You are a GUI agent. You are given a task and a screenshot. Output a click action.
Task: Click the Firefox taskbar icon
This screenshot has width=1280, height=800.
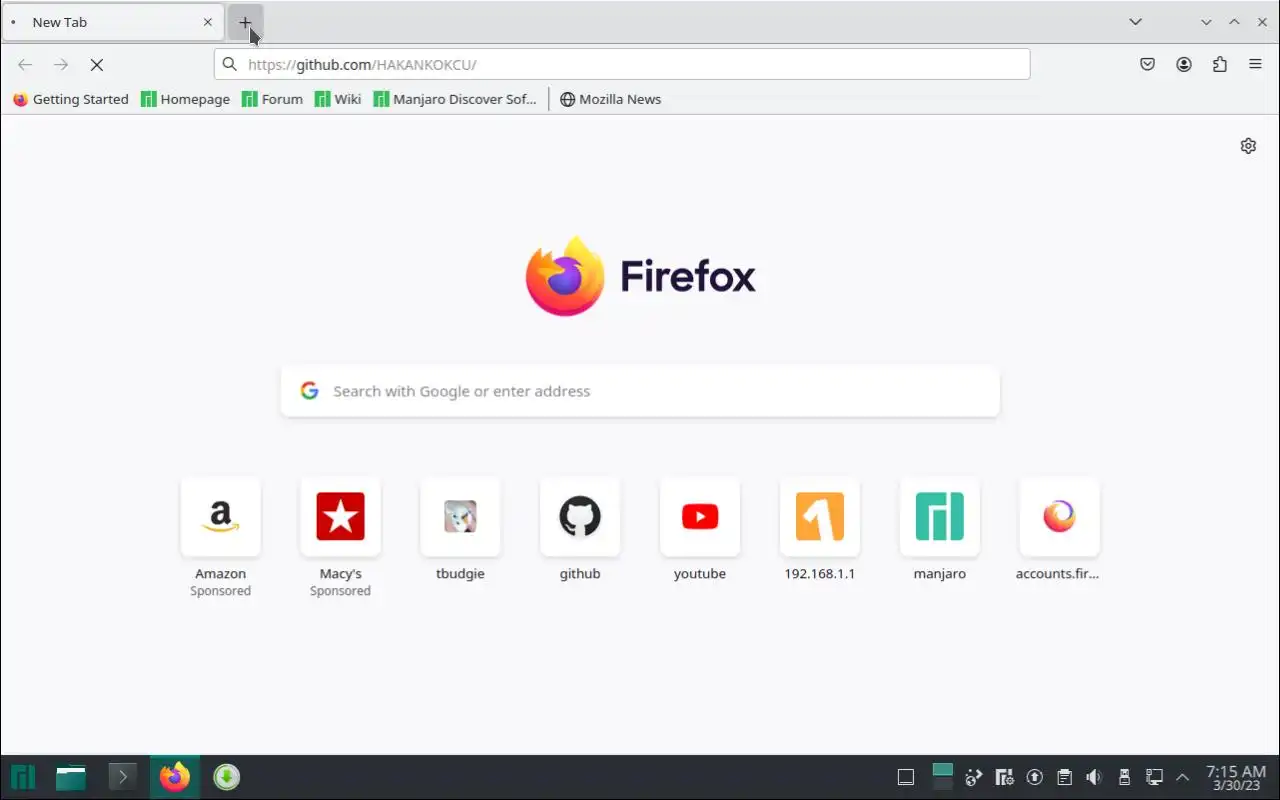click(175, 777)
